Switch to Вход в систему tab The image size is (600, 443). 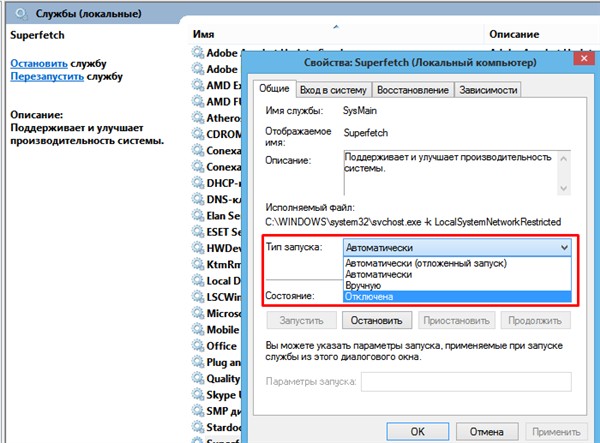(x=333, y=90)
